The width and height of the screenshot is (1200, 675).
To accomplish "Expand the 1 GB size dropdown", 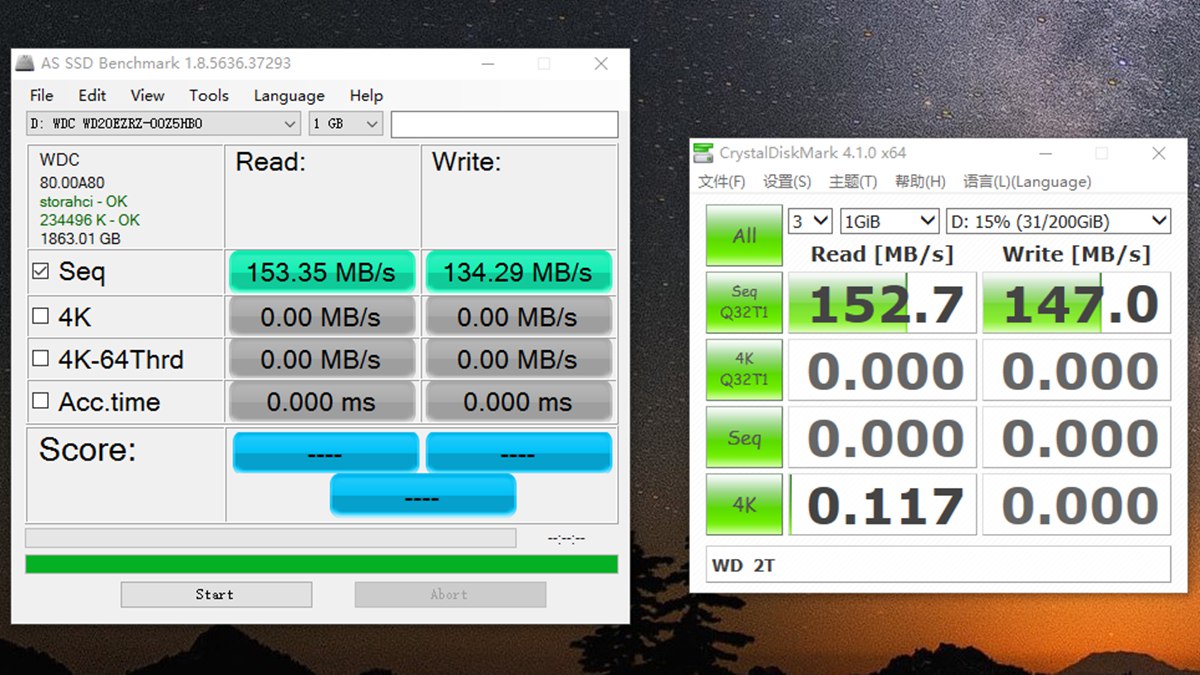I will [345, 124].
